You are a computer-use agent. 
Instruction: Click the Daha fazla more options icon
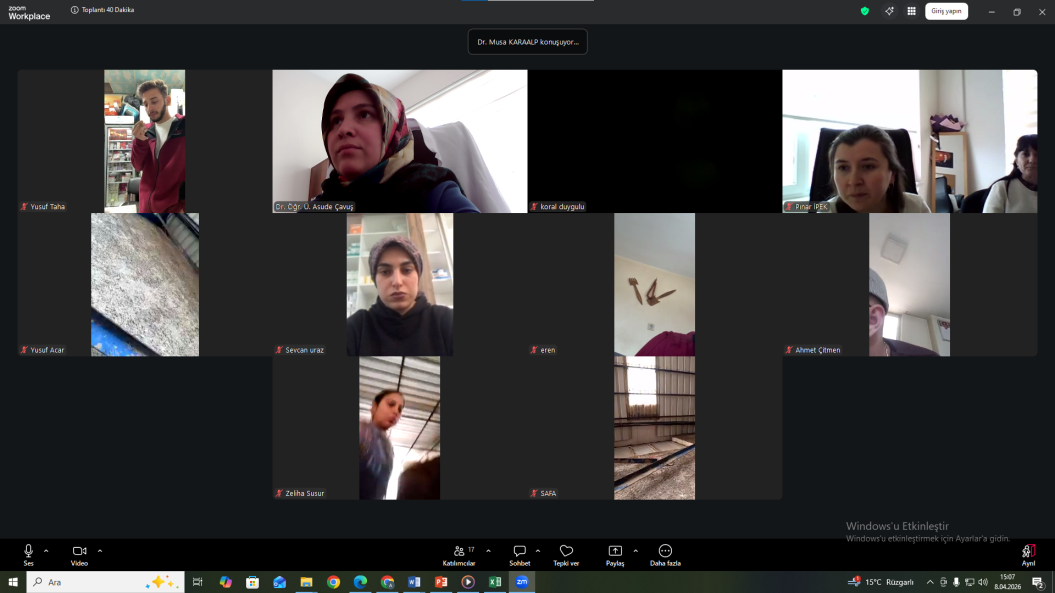665,551
